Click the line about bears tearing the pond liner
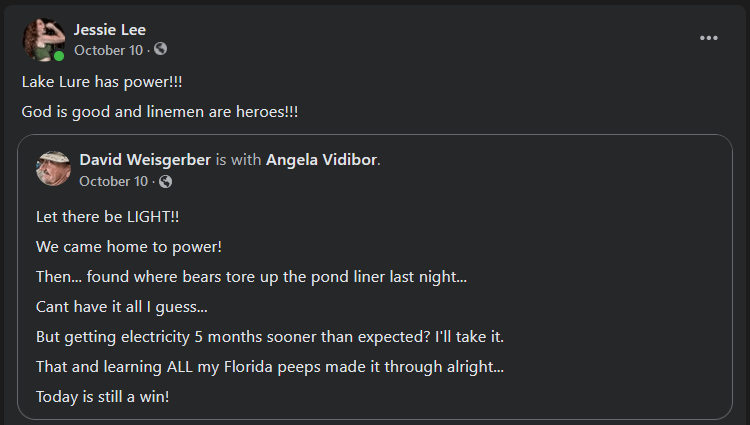 click(251, 276)
